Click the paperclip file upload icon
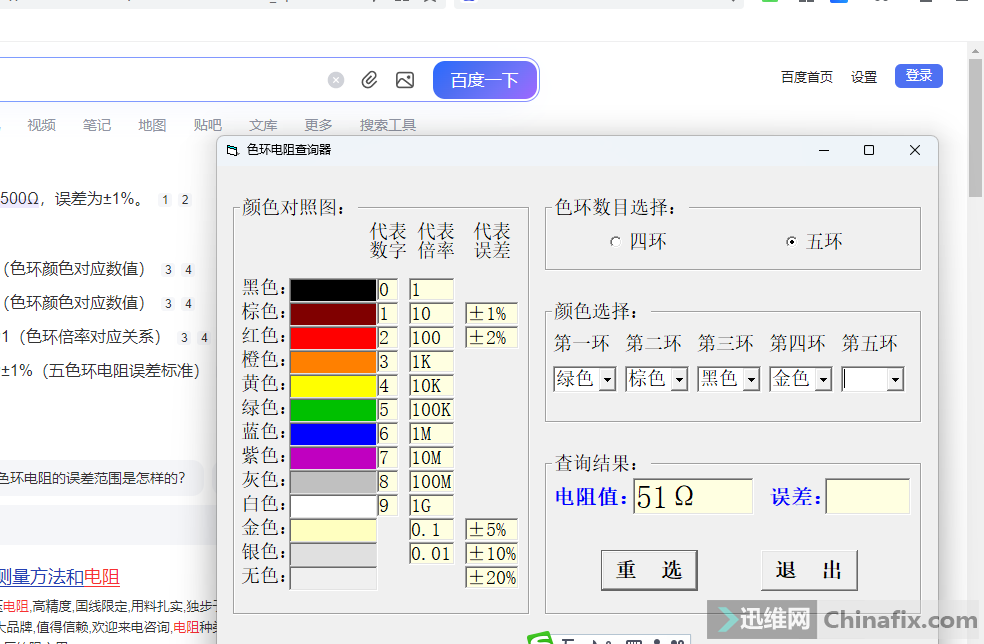Image resolution: width=984 pixels, height=644 pixels. [370, 80]
